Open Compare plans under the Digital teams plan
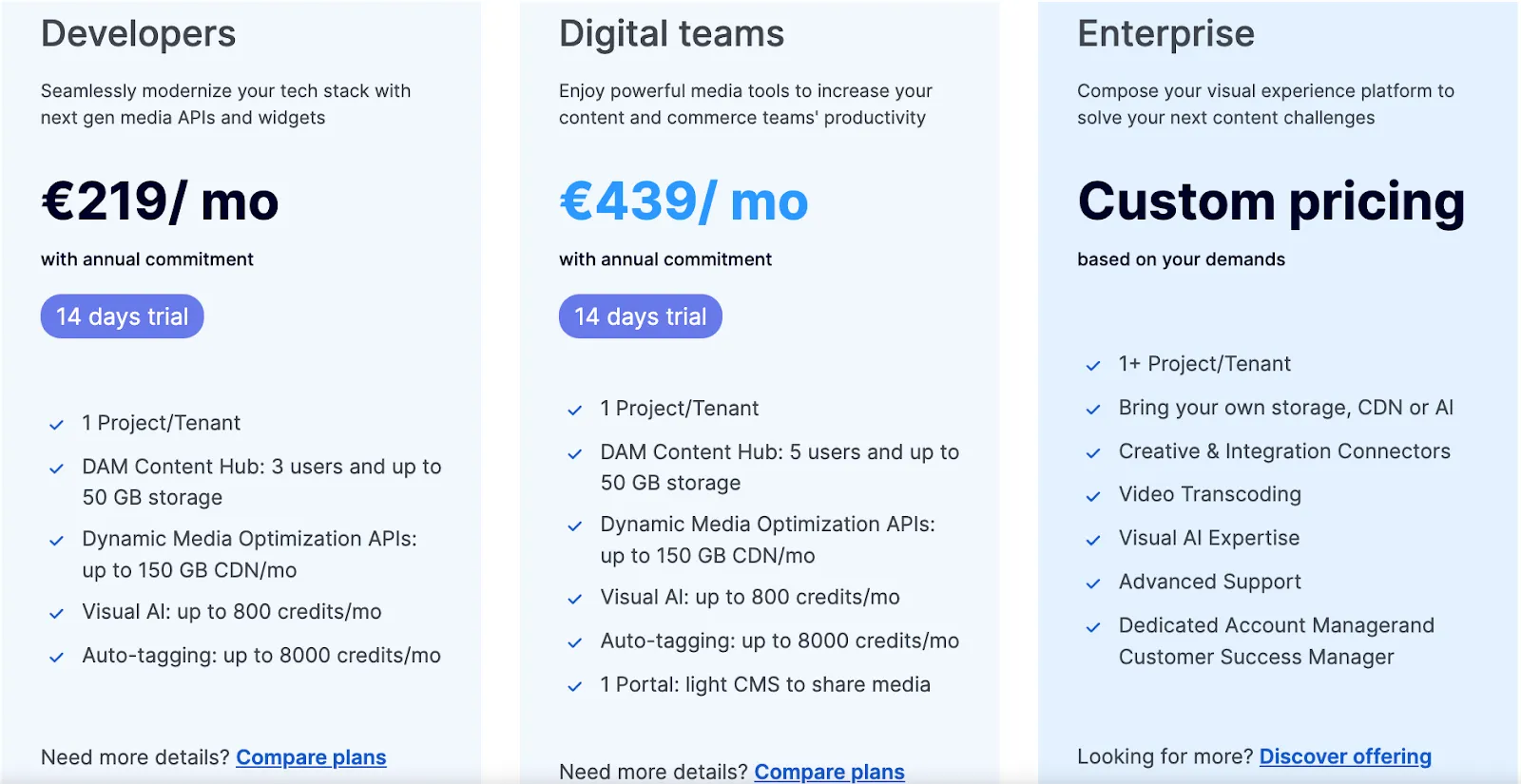The height and width of the screenshot is (784, 1521). click(829, 772)
